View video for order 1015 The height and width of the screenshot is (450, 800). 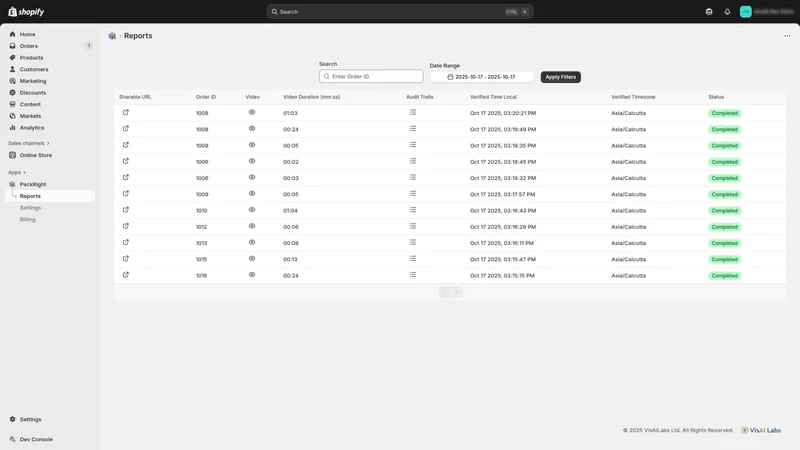click(252, 259)
